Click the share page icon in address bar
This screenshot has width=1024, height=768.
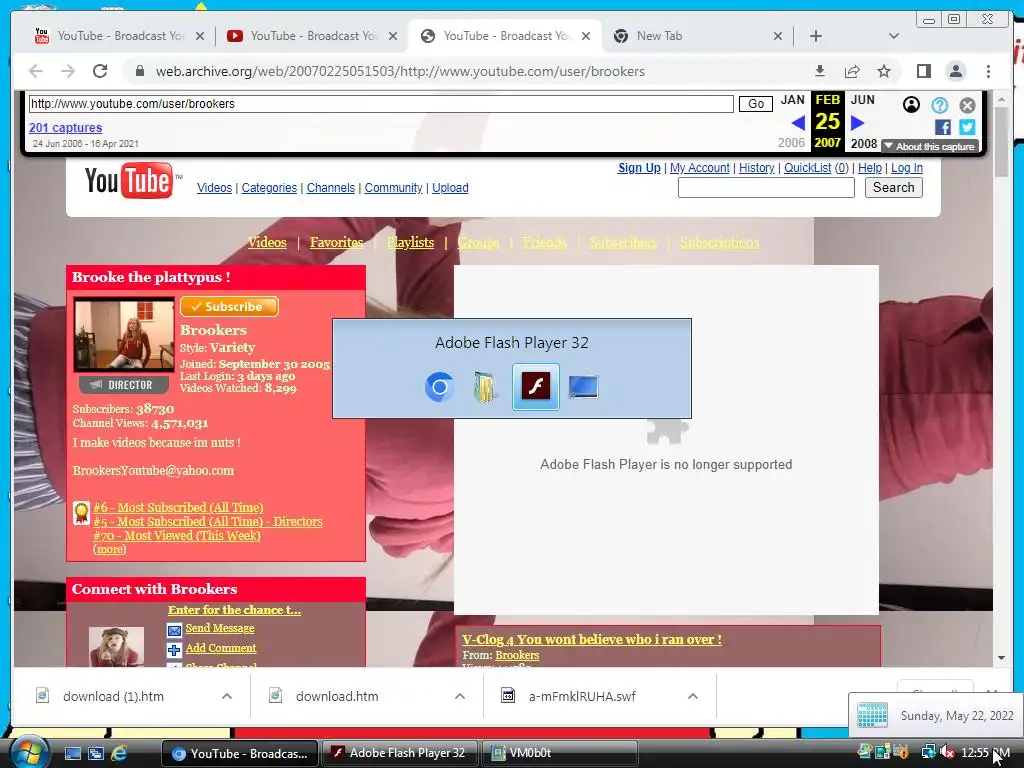[852, 71]
